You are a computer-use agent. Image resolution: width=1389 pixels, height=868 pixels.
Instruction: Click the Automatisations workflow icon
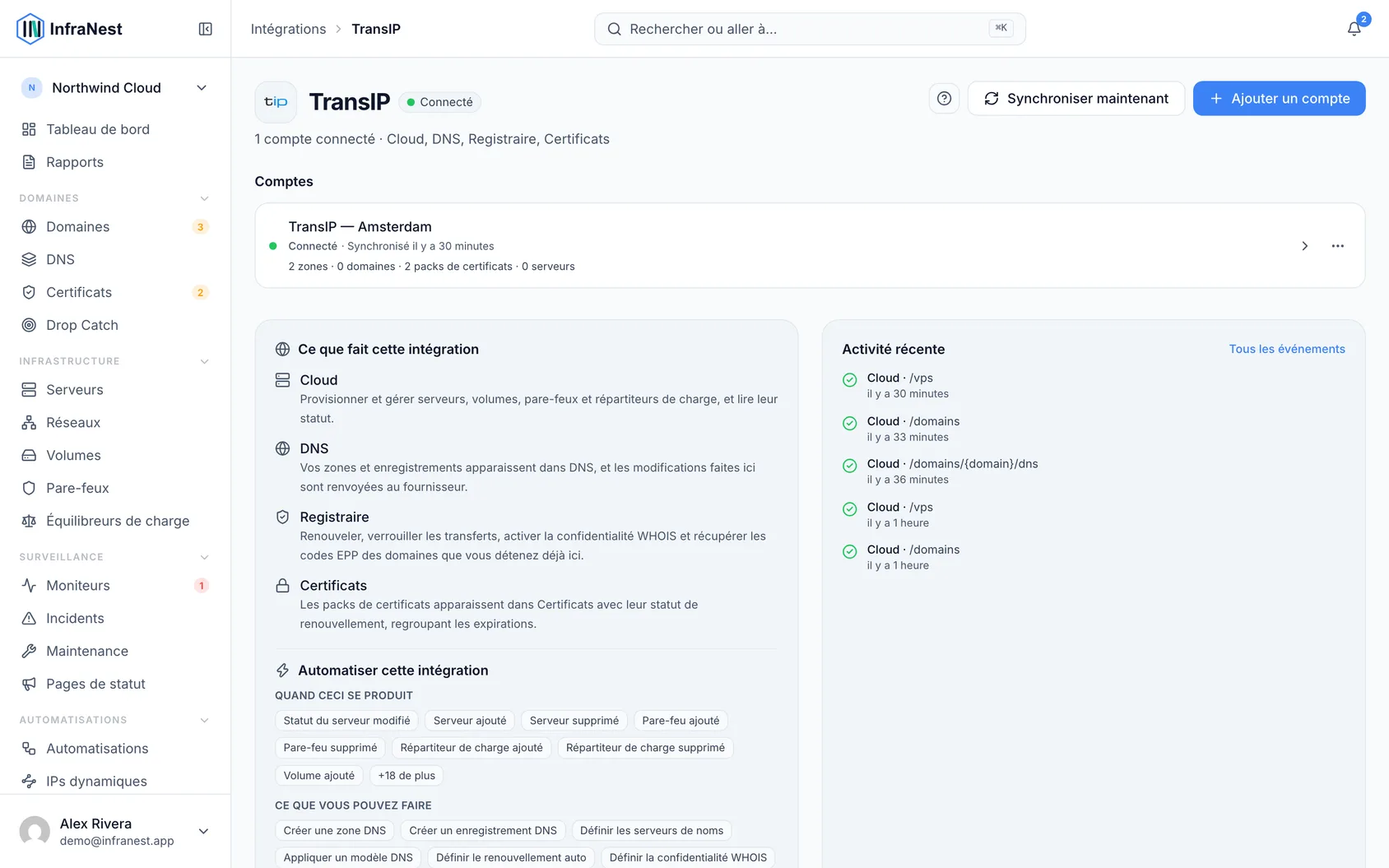click(x=29, y=748)
